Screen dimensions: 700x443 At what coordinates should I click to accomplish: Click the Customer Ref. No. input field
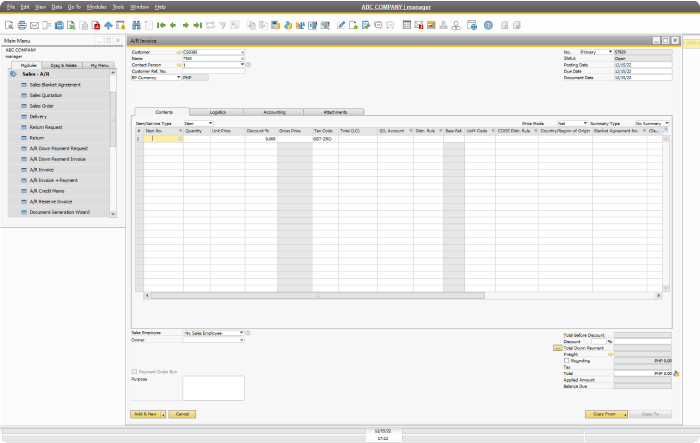click(213, 71)
